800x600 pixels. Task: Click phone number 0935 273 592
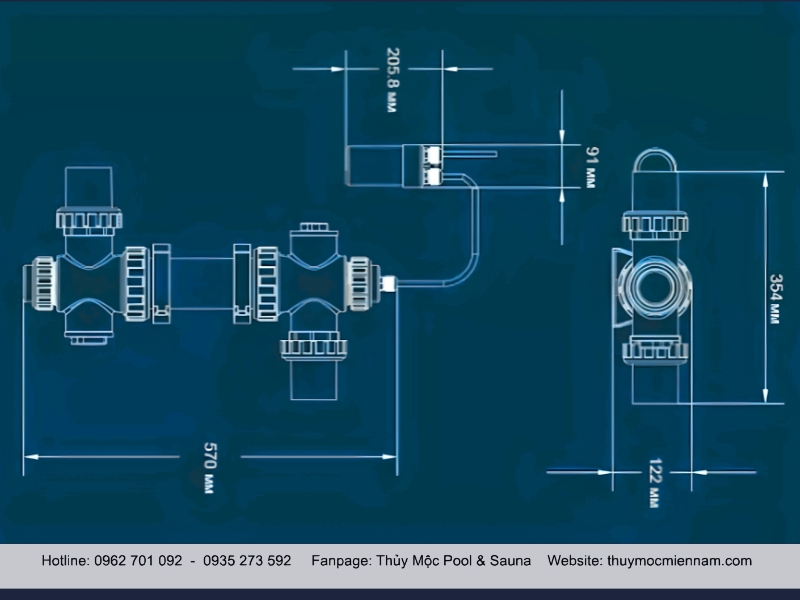(247, 561)
